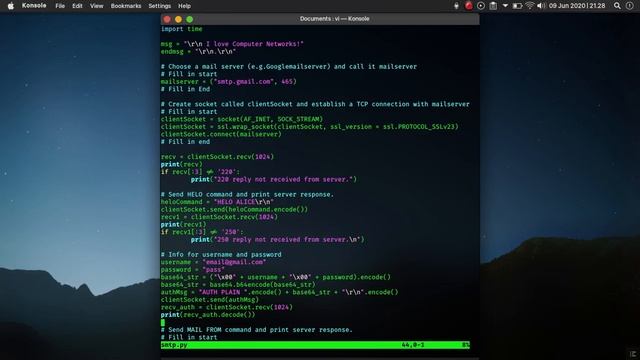The height and width of the screenshot is (360, 640).
Task: Click the endmsg variable line
Action: pyautogui.click(x=198, y=52)
